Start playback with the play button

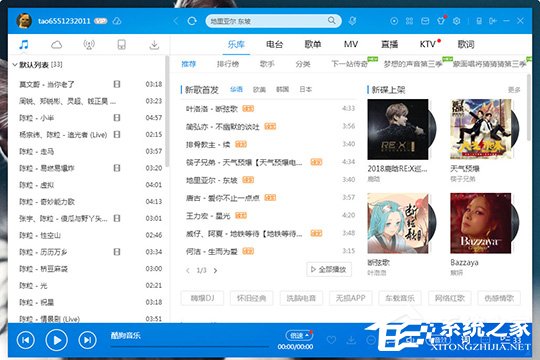pos(56,340)
